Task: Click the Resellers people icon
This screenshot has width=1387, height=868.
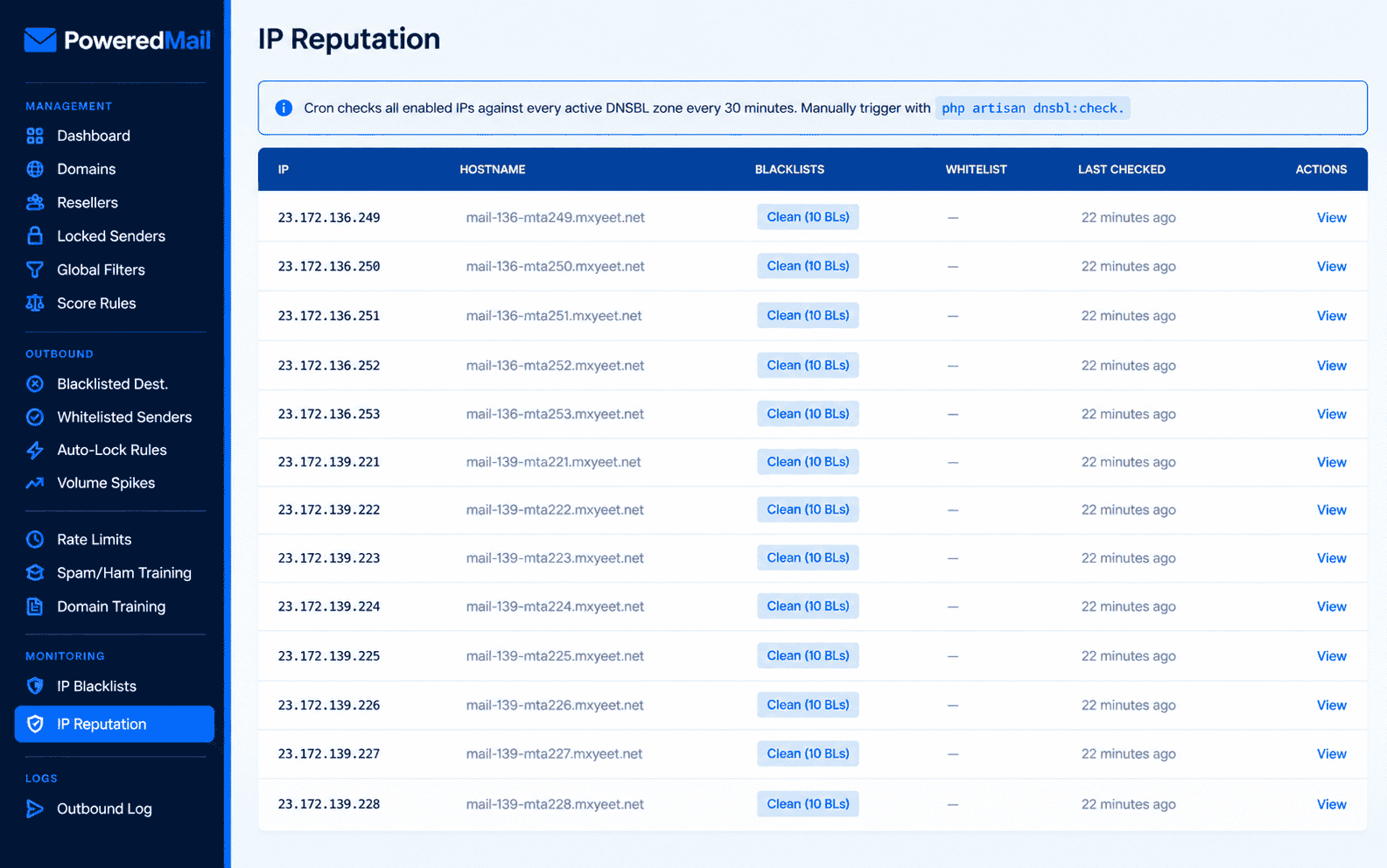Action: pyautogui.click(x=35, y=202)
